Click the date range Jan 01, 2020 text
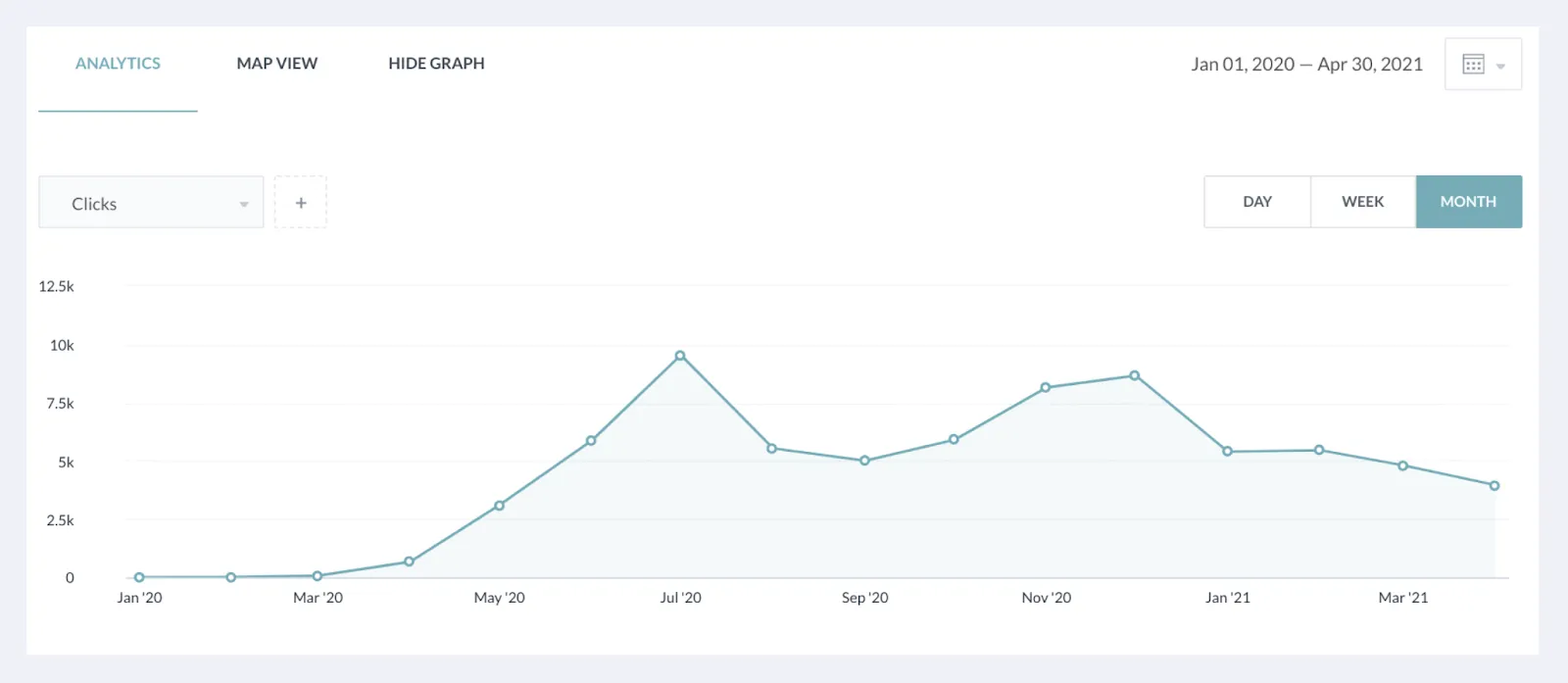The height and width of the screenshot is (683, 1568). (x=1243, y=65)
